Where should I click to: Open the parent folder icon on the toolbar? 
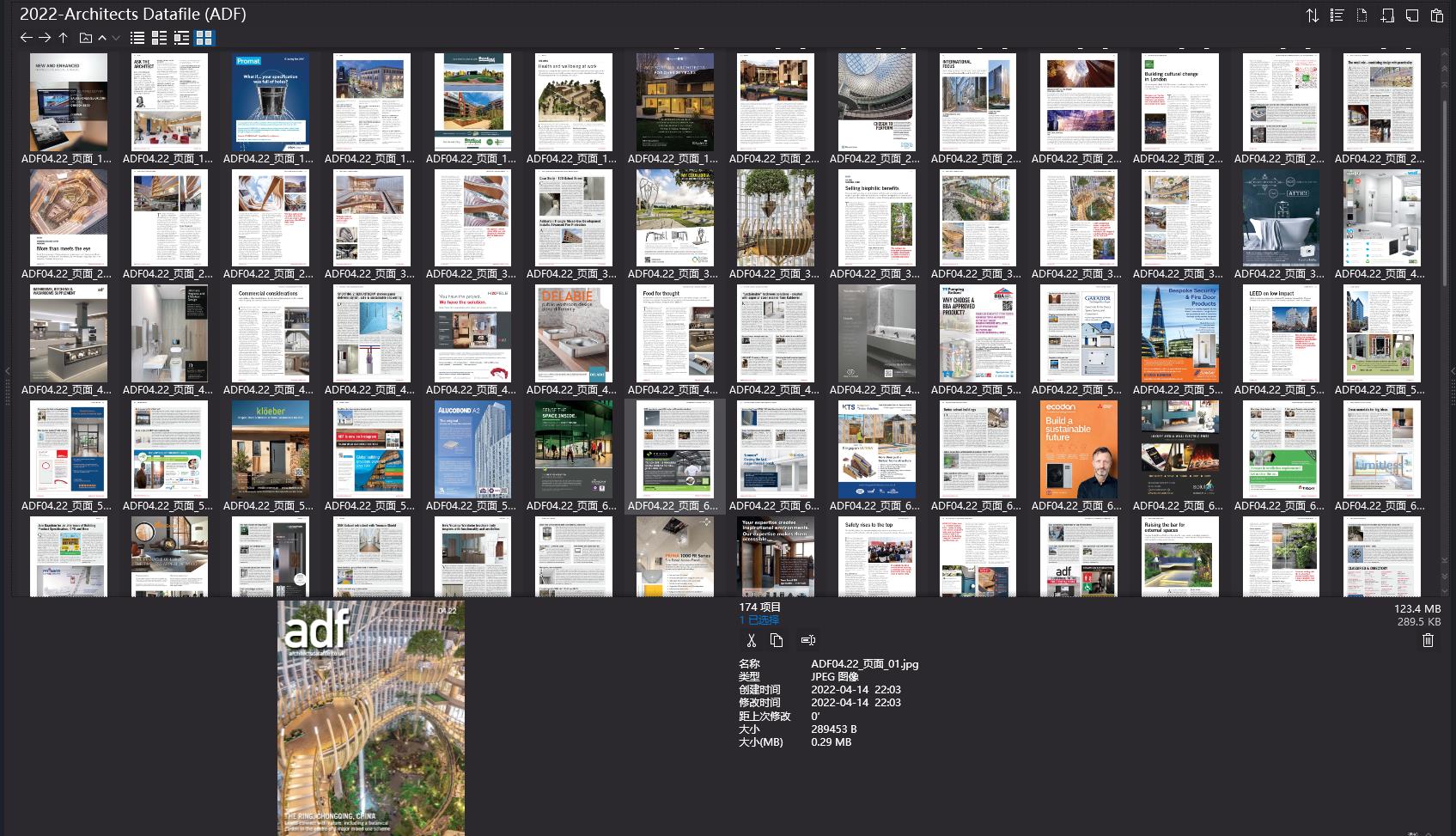pos(85,37)
